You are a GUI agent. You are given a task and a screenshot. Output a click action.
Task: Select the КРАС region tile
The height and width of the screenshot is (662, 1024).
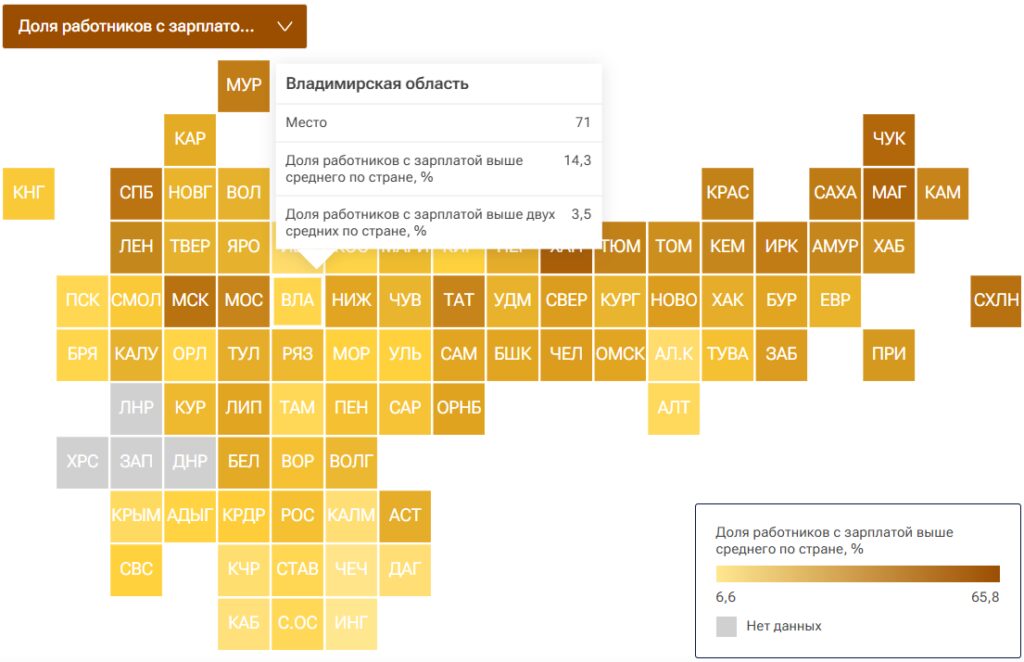728,193
